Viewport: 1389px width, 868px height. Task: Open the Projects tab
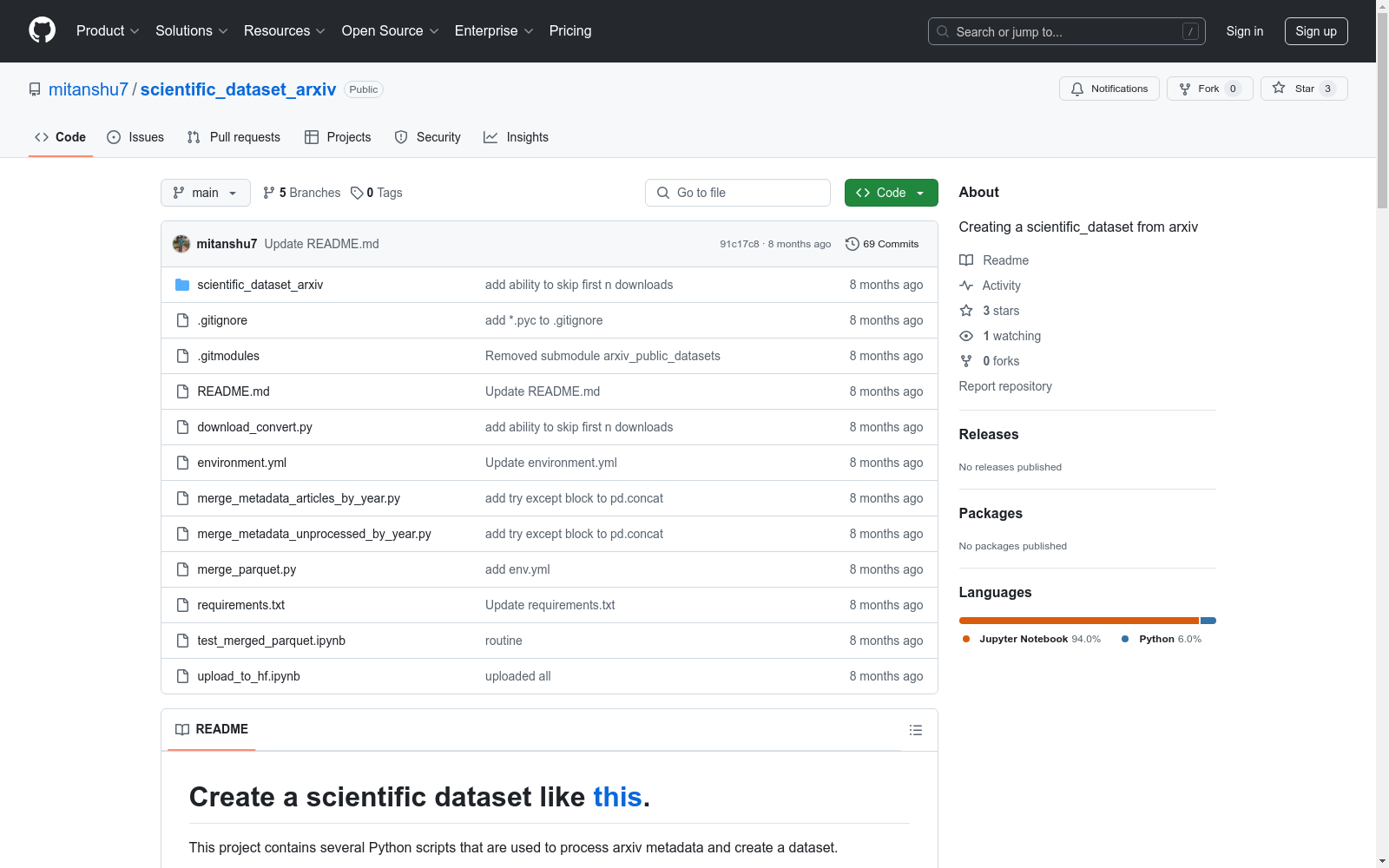(x=338, y=137)
